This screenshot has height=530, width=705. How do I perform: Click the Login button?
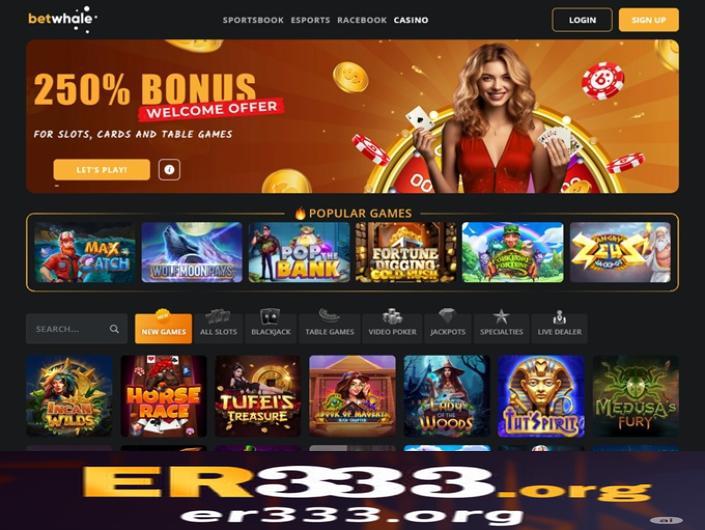[582, 20]
